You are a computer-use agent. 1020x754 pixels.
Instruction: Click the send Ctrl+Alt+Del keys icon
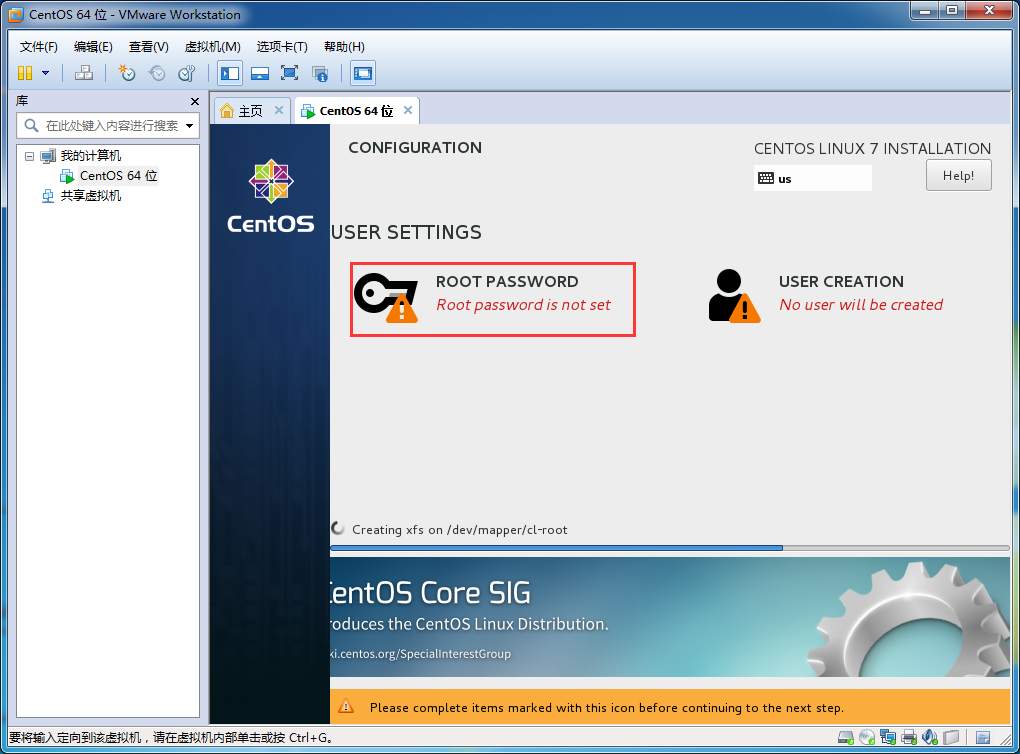coord(83,73)
